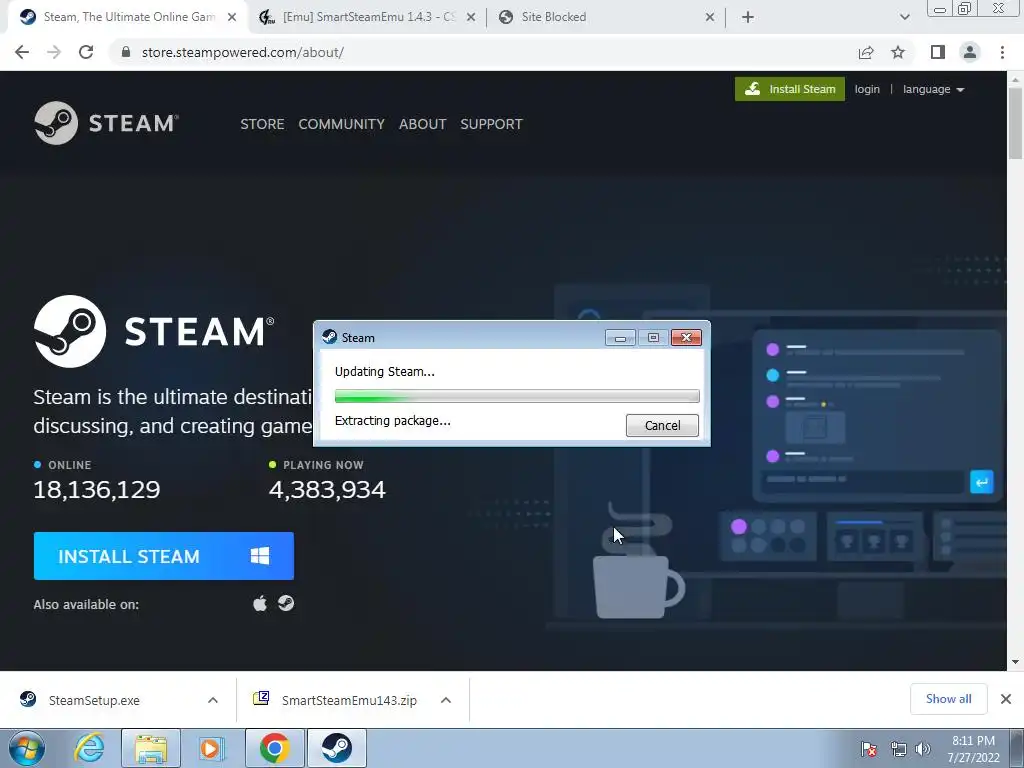Click the Apple macOS download icon
1024x768 pixels.
tap(260, 603)
